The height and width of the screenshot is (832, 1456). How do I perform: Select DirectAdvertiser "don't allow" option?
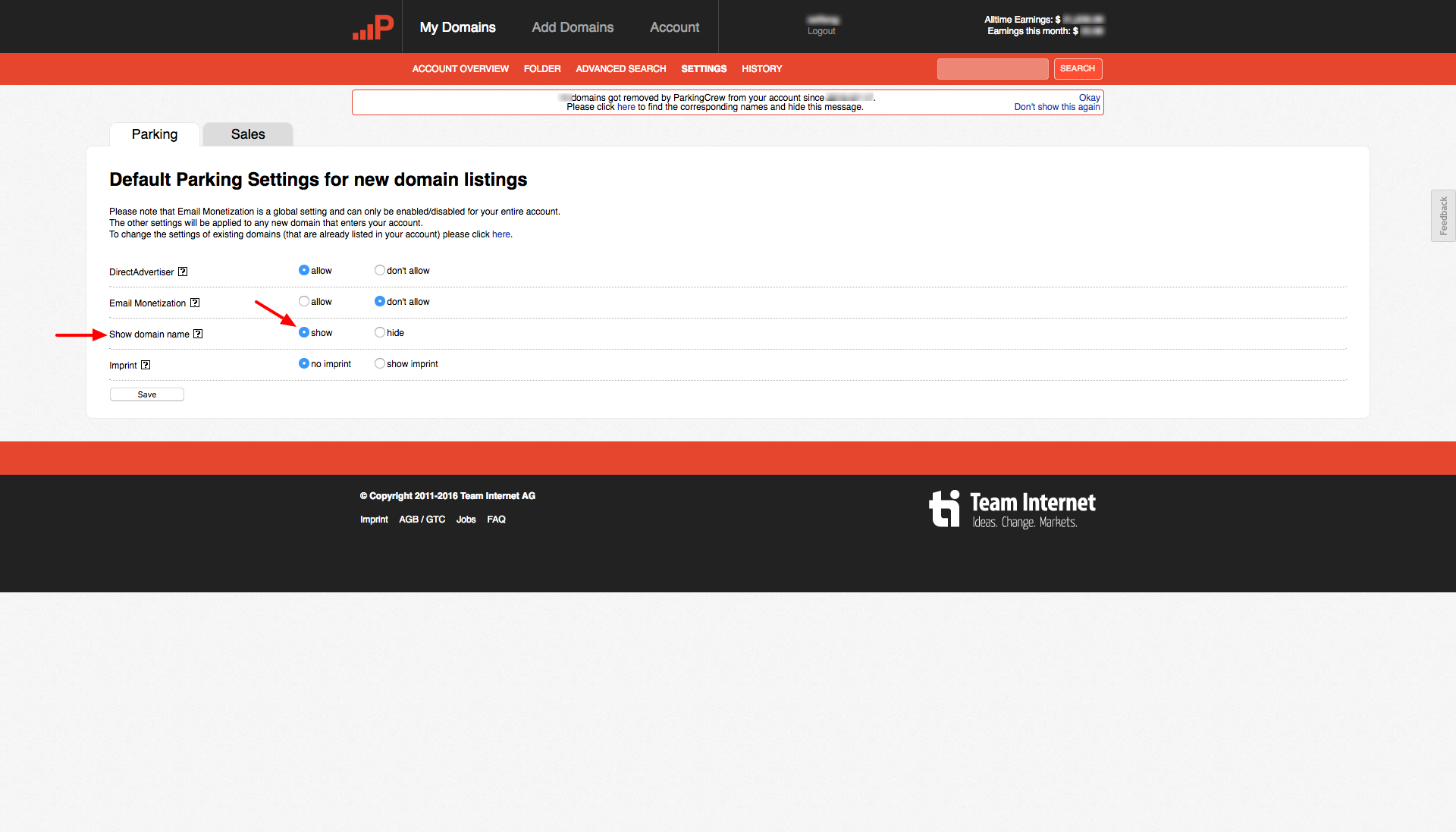coord(380,270)
